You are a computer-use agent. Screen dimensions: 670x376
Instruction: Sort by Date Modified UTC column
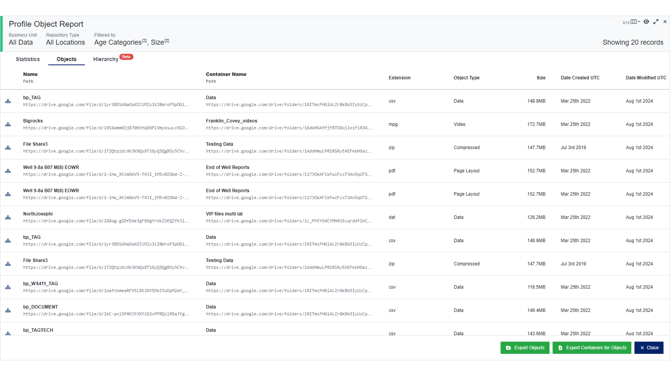click(646, 78)
